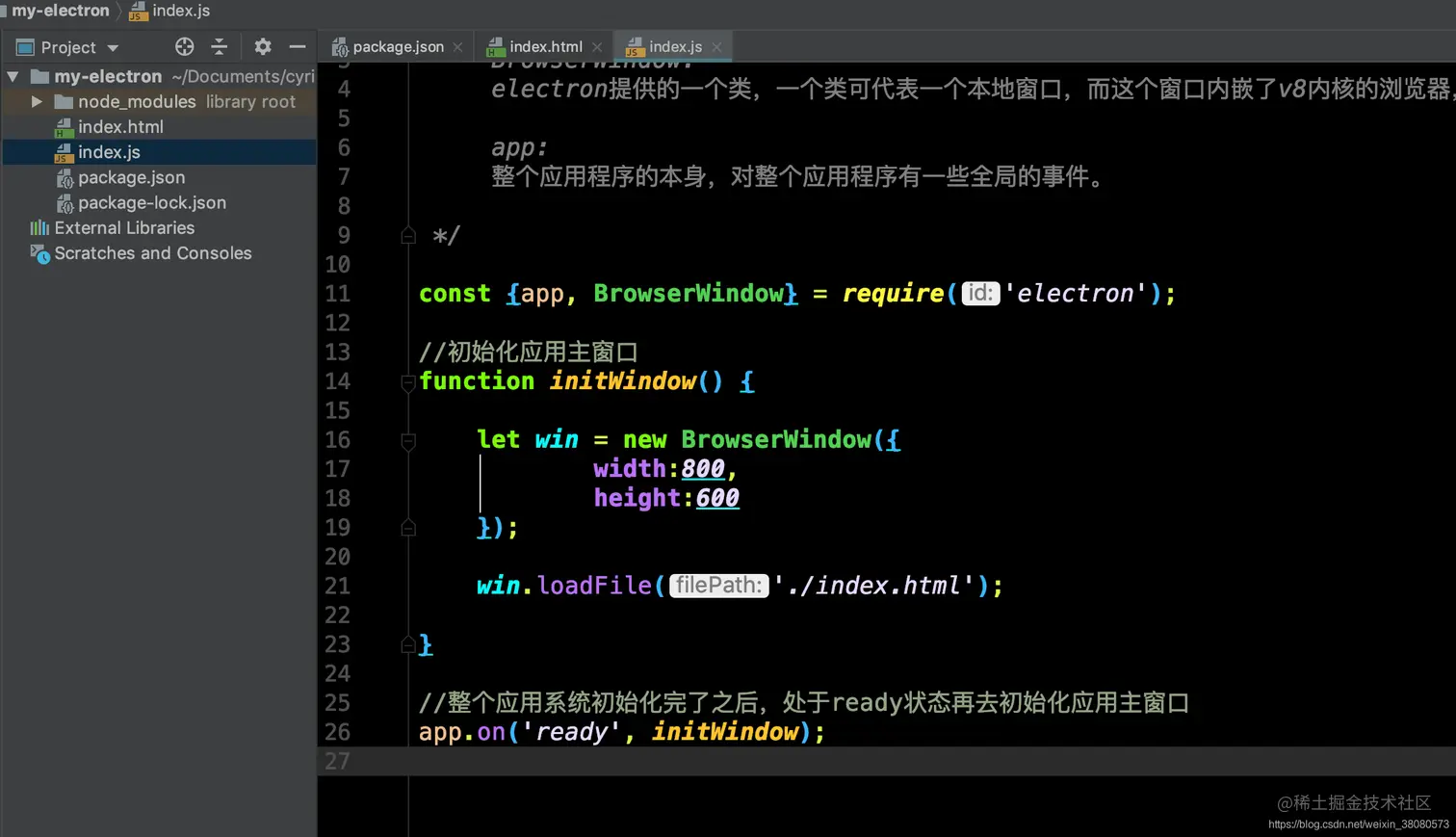Click the 'filePath:' parameter hint

[x=718, y=585]
